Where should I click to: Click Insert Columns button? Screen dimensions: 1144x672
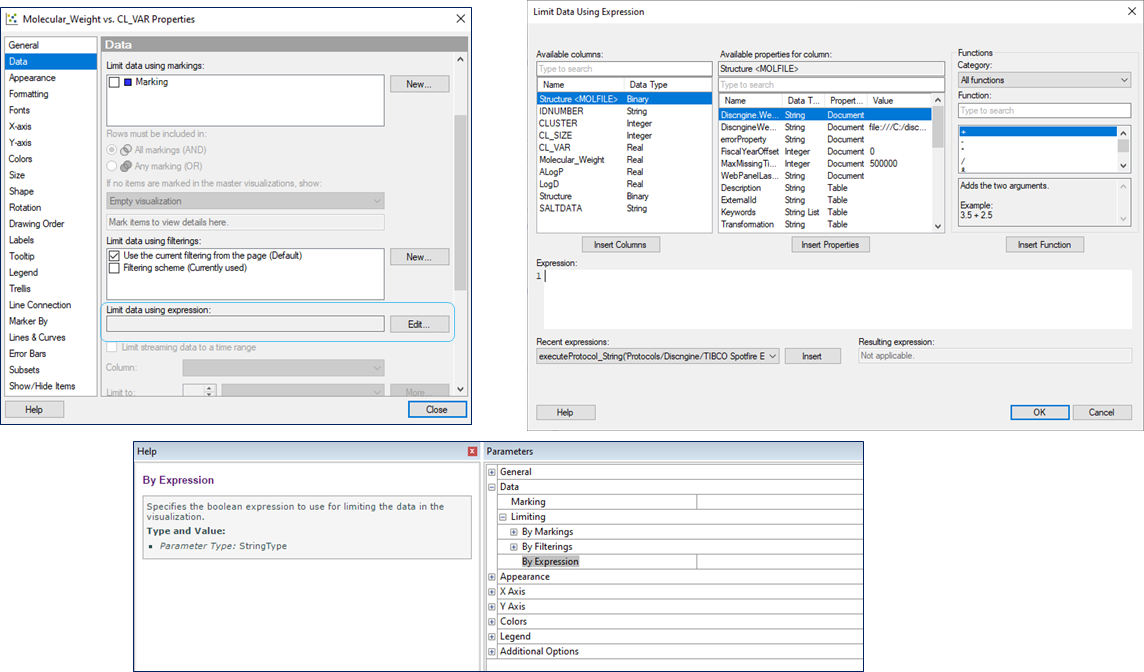621,244
